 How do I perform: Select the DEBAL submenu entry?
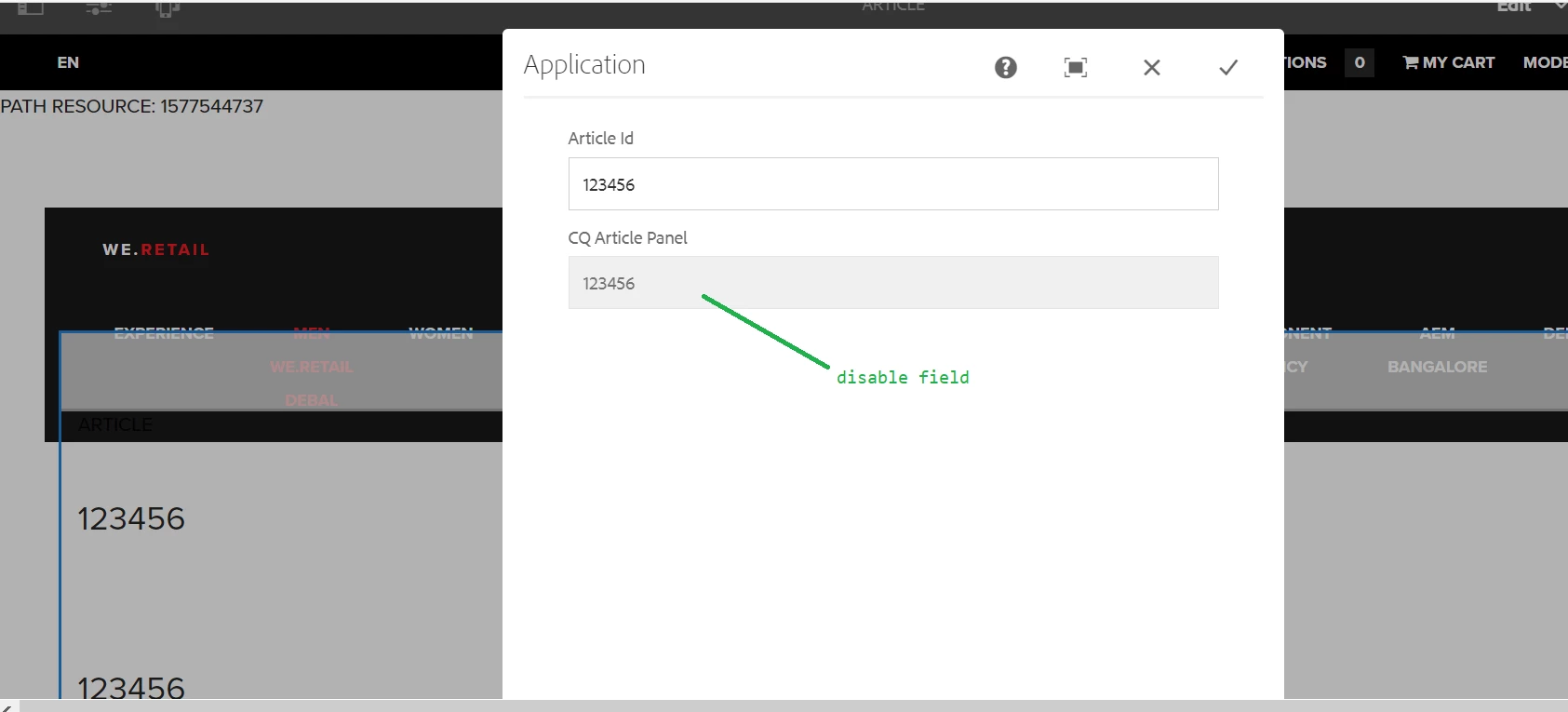point(312,400)
